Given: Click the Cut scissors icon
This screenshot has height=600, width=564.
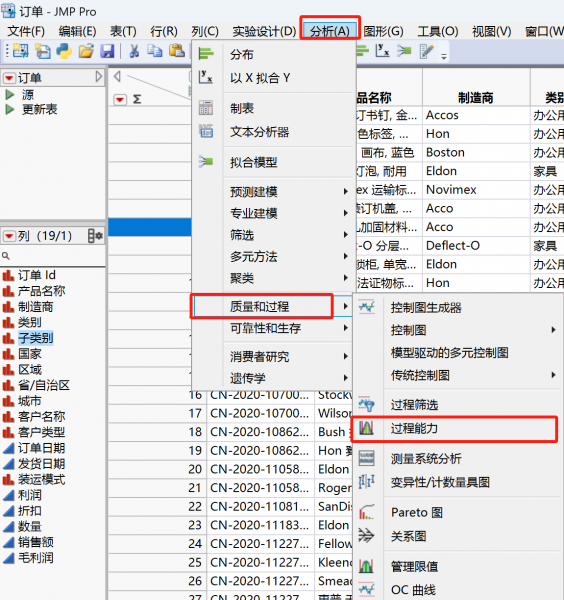Looking at the screenshot, I should (134, 51).
